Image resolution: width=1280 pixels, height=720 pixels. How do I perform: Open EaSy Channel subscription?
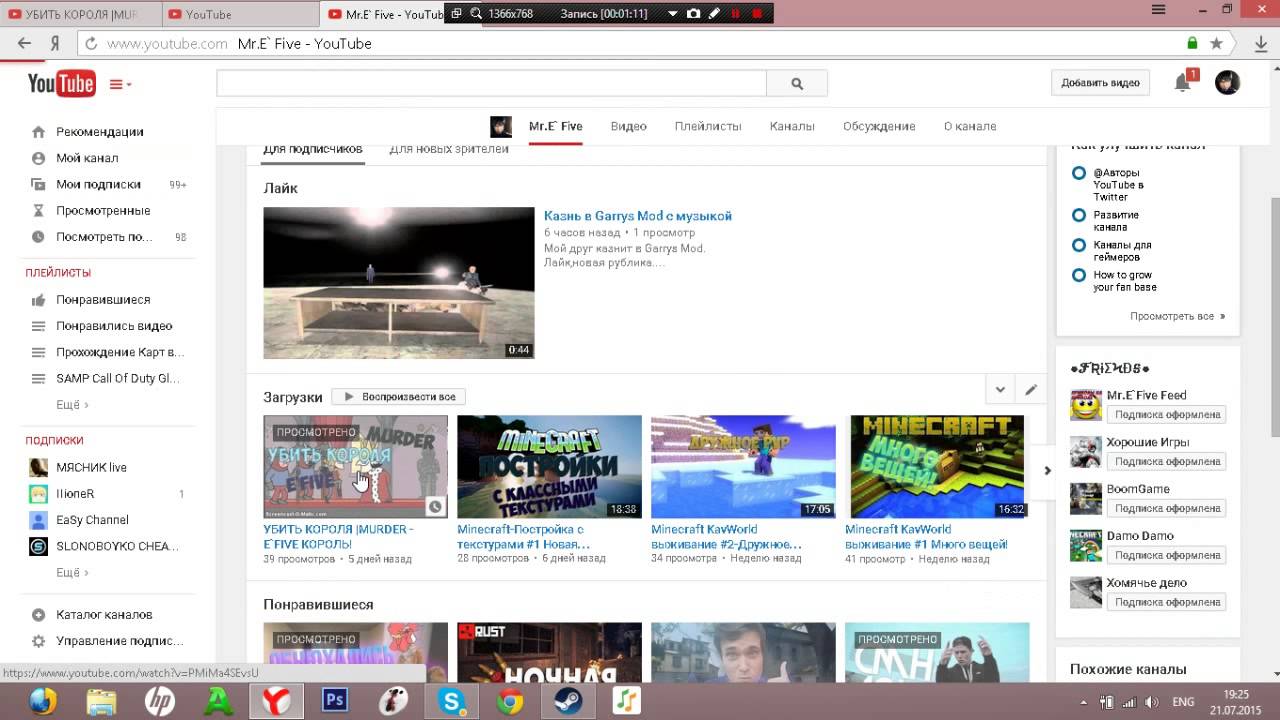[92, 520]
